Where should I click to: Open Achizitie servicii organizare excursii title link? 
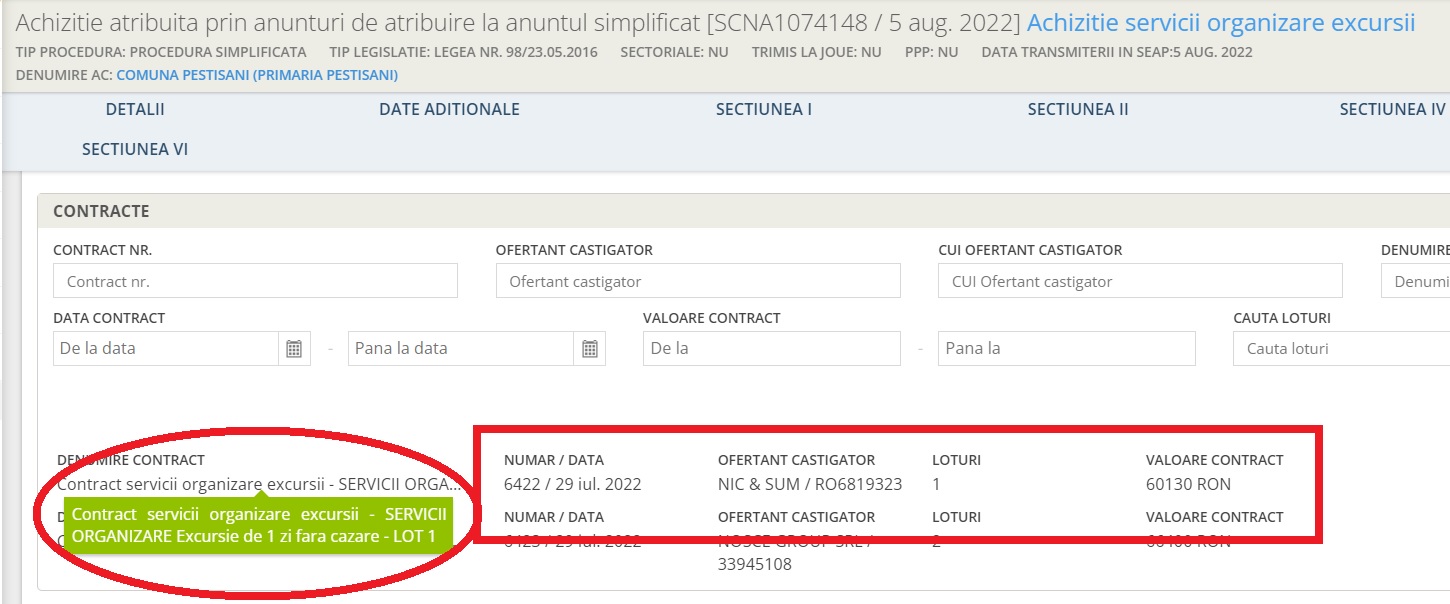point(1221,22)
